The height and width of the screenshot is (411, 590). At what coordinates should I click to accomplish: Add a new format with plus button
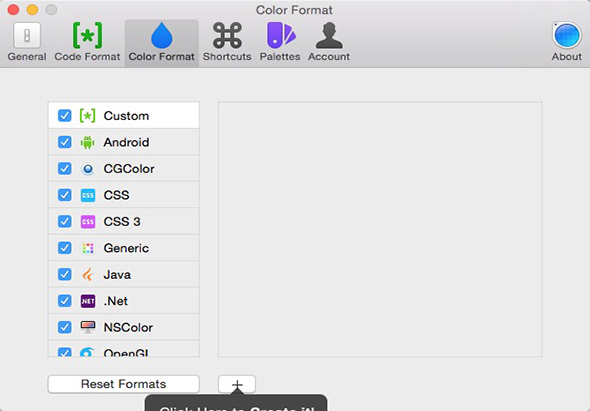237,384
